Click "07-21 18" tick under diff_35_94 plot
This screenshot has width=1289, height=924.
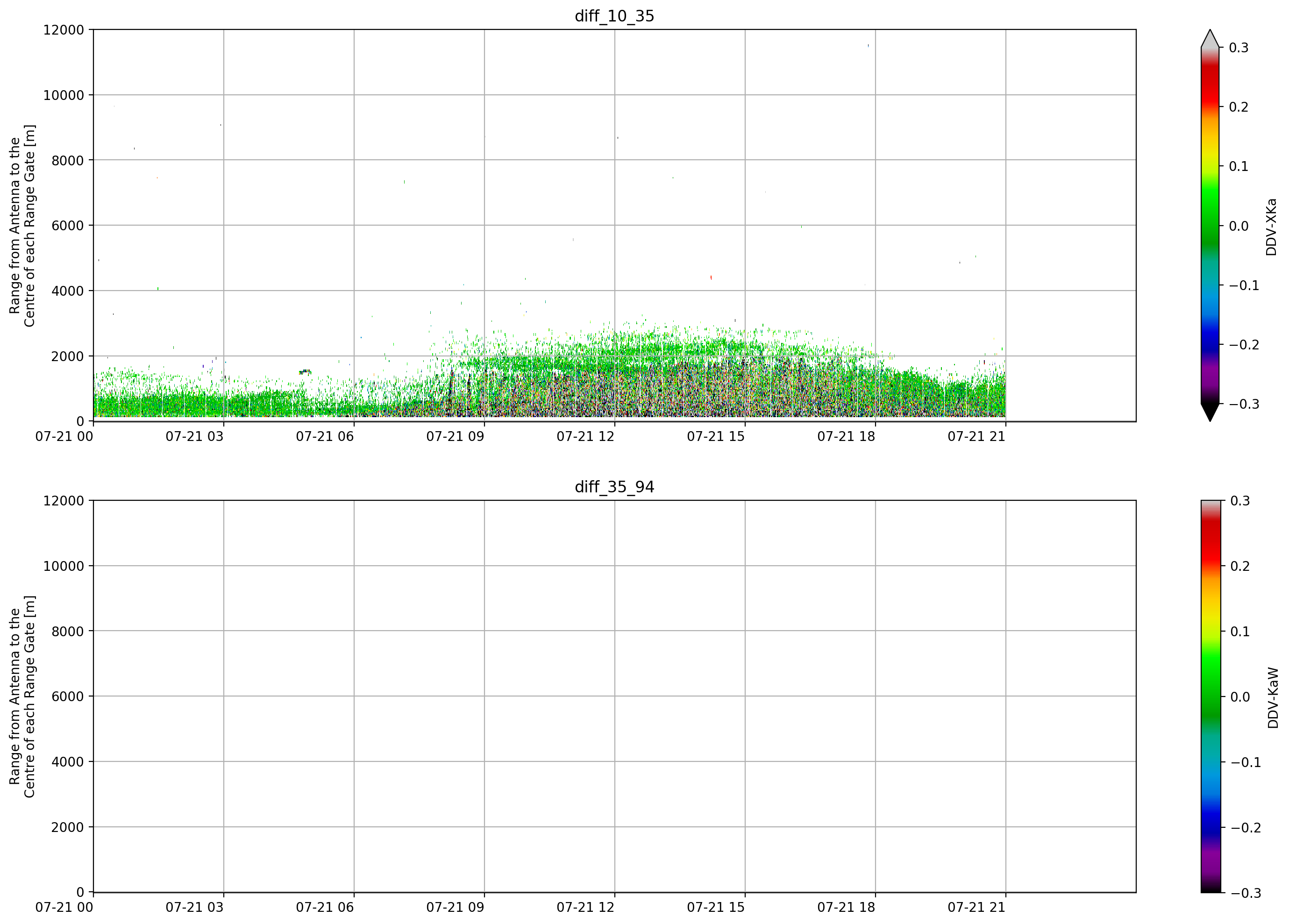click(846, 908)
